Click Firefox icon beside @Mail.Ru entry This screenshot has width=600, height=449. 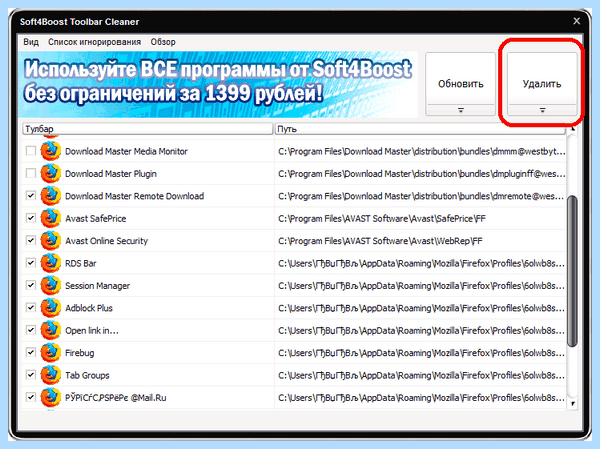pyautogui.click(x=51, y=397)
